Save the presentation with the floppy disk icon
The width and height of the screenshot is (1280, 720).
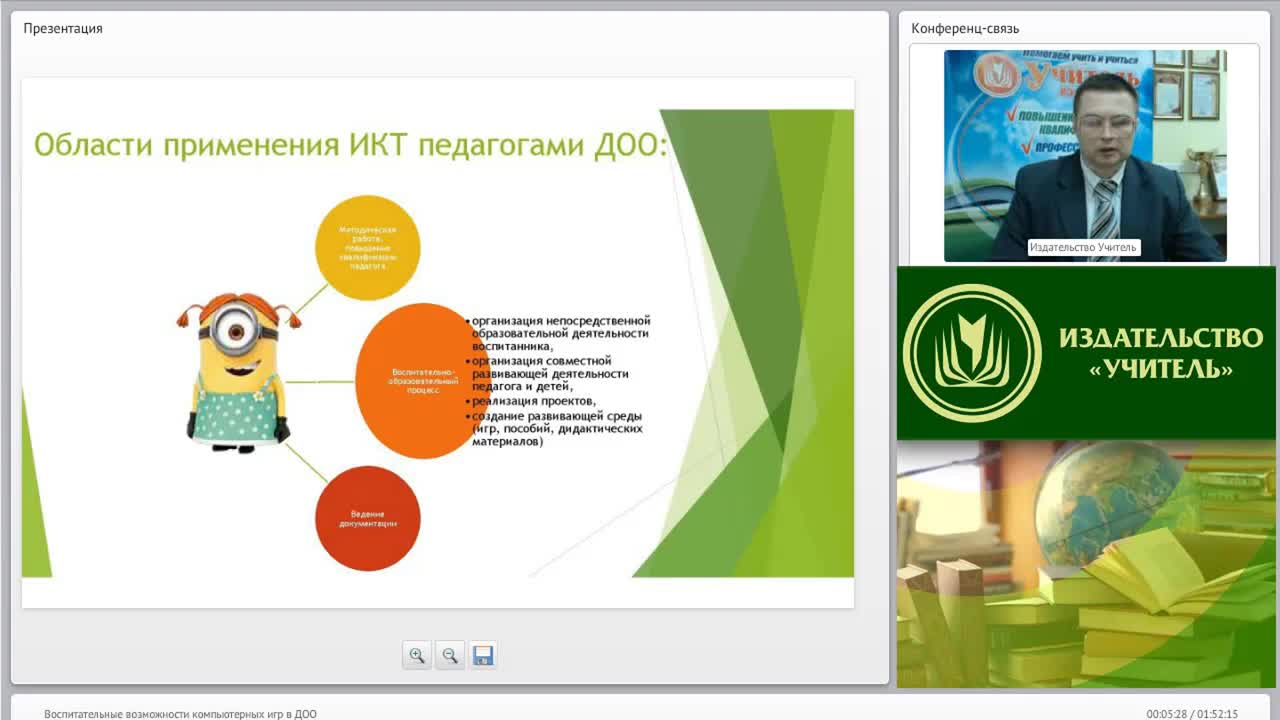[483, 655]
